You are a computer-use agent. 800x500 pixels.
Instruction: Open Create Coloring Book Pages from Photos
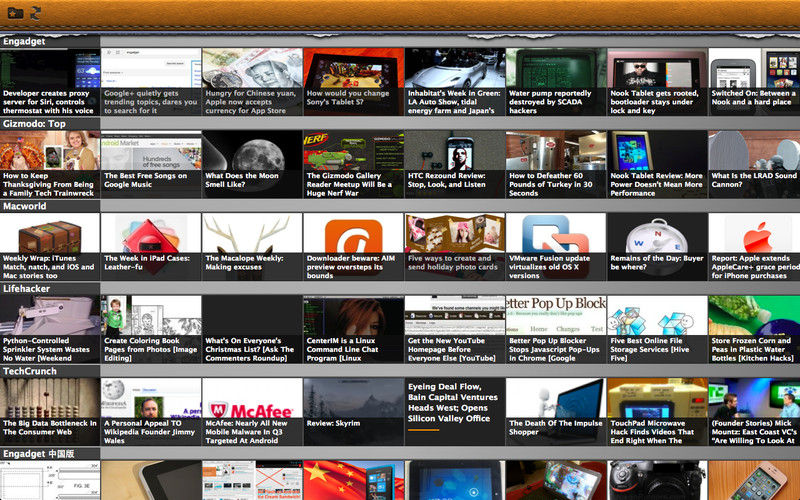pyautogui.click(x=151, y=330)
